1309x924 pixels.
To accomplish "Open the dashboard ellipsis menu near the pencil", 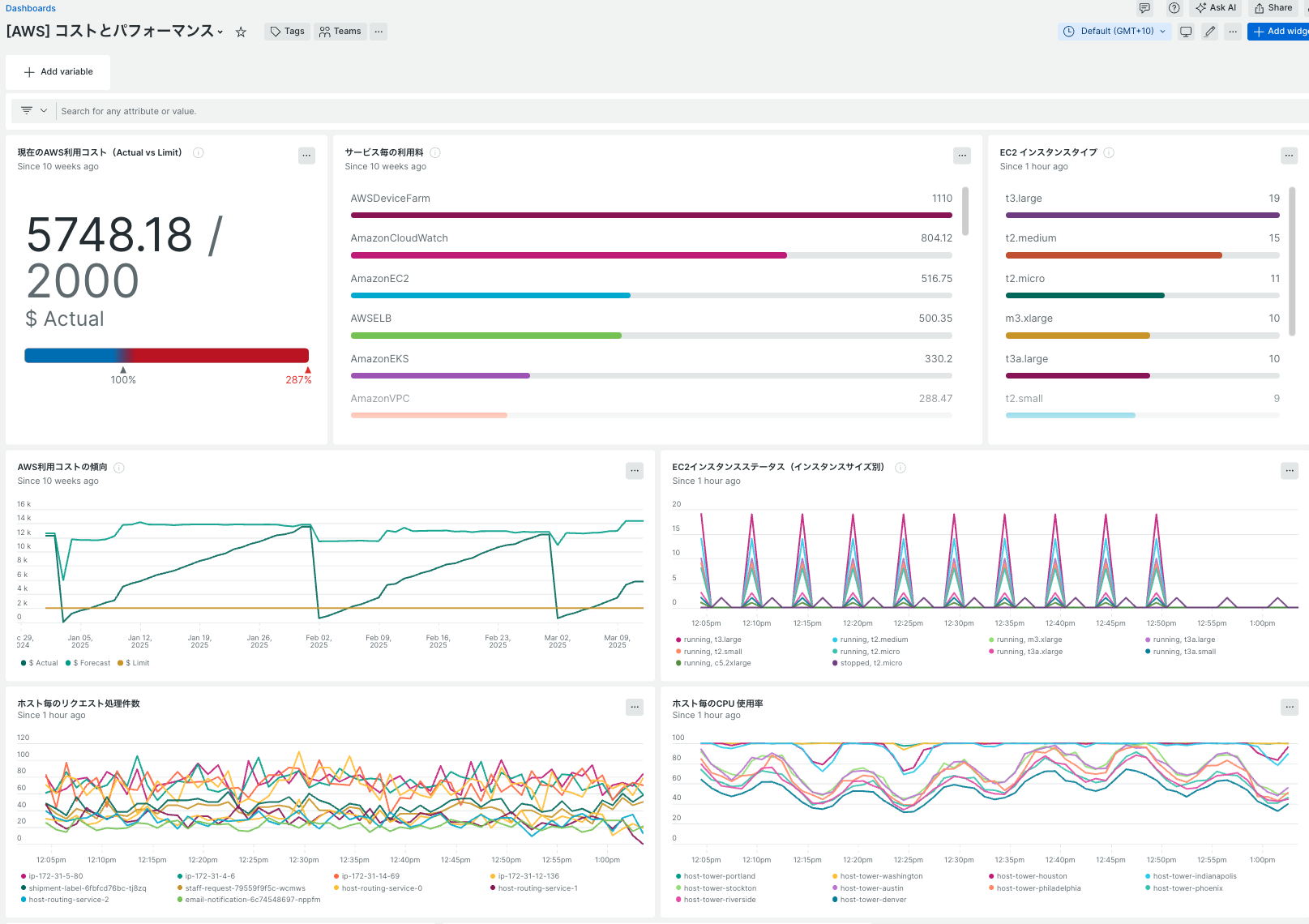I will click(x=1233, y=32).
